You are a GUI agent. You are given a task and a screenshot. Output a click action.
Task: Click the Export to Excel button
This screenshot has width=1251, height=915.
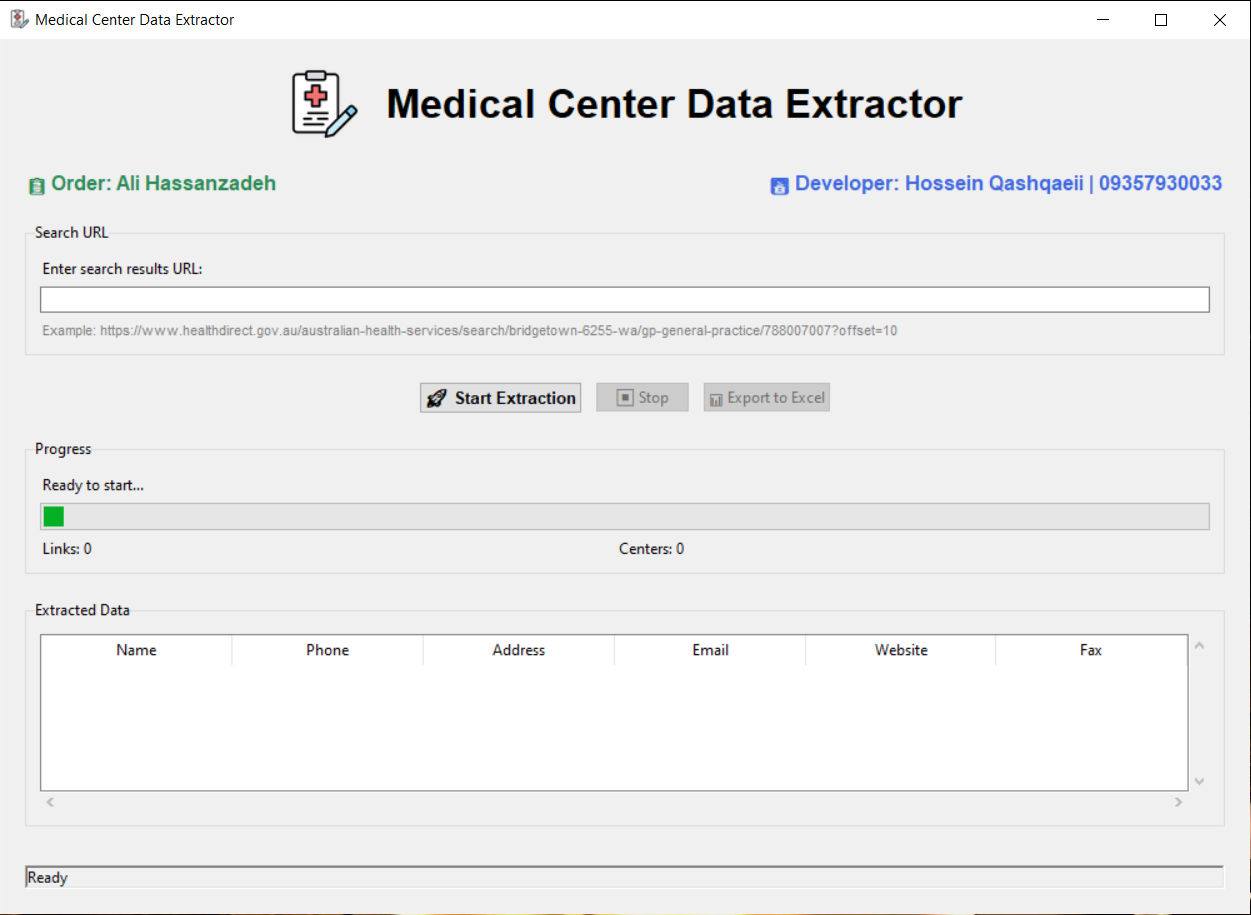pyautogui.click(x=766, y=398)
